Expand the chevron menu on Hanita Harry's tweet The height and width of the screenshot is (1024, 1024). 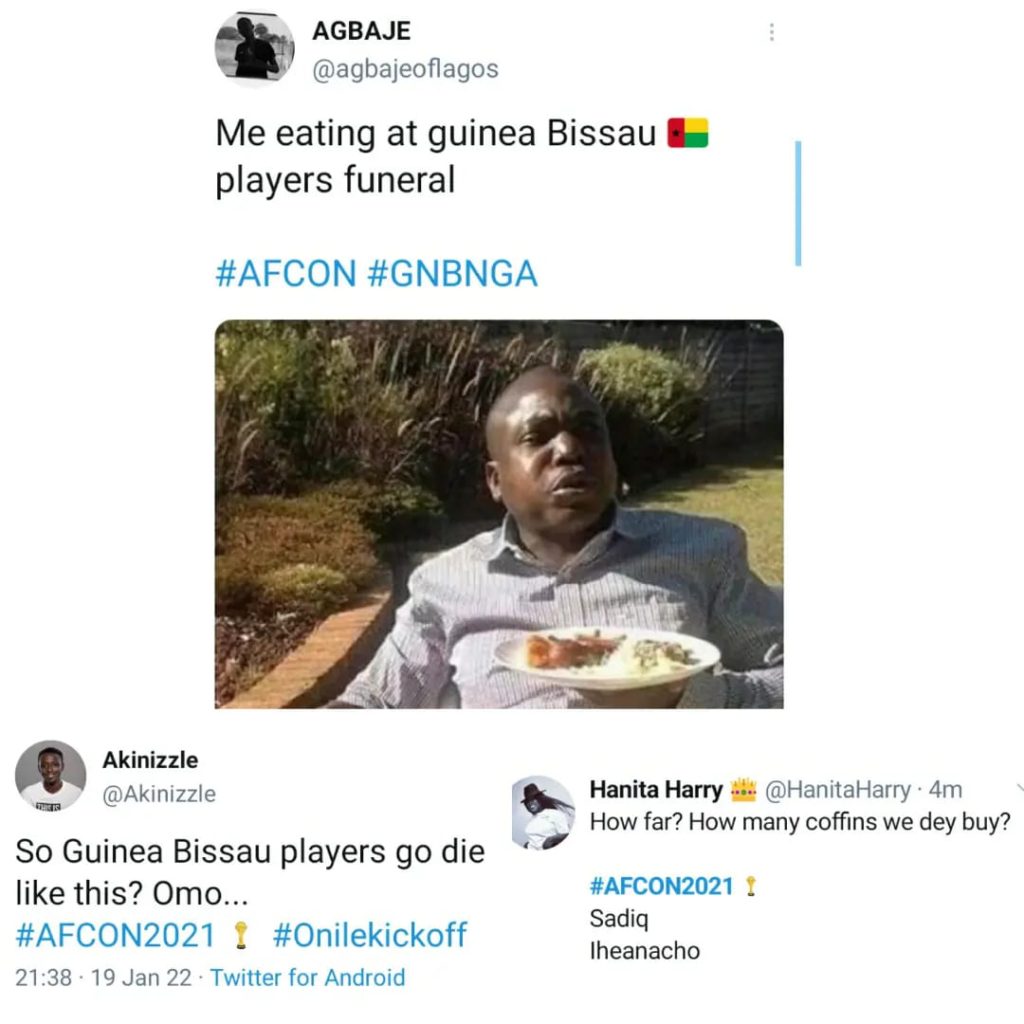(1018, 787)
